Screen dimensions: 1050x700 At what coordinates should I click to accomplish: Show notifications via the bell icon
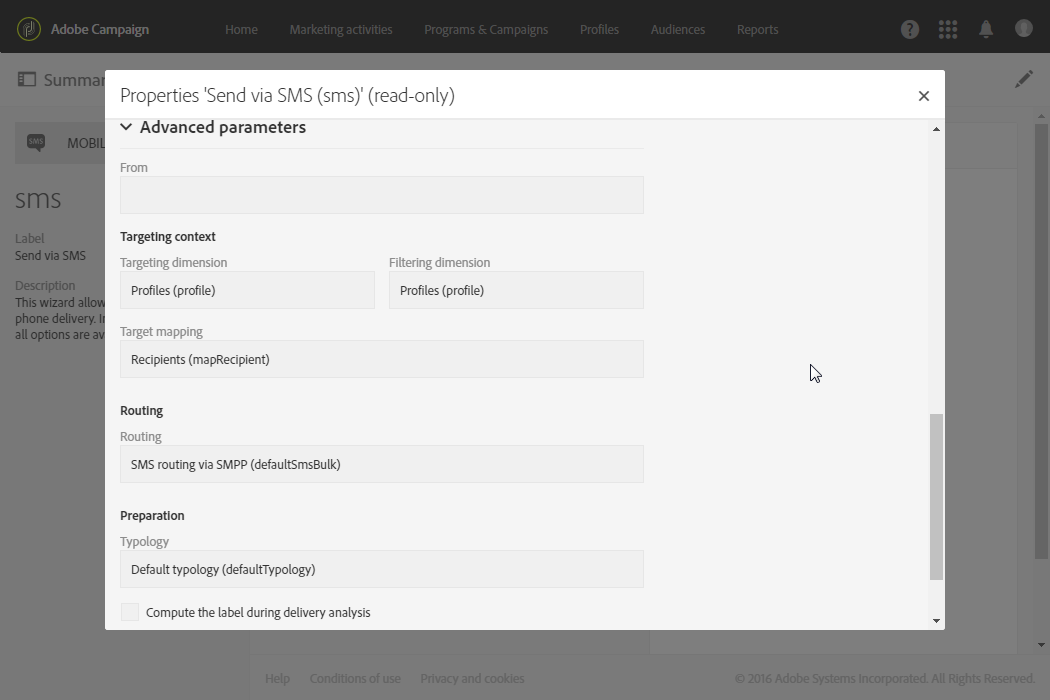986,29
